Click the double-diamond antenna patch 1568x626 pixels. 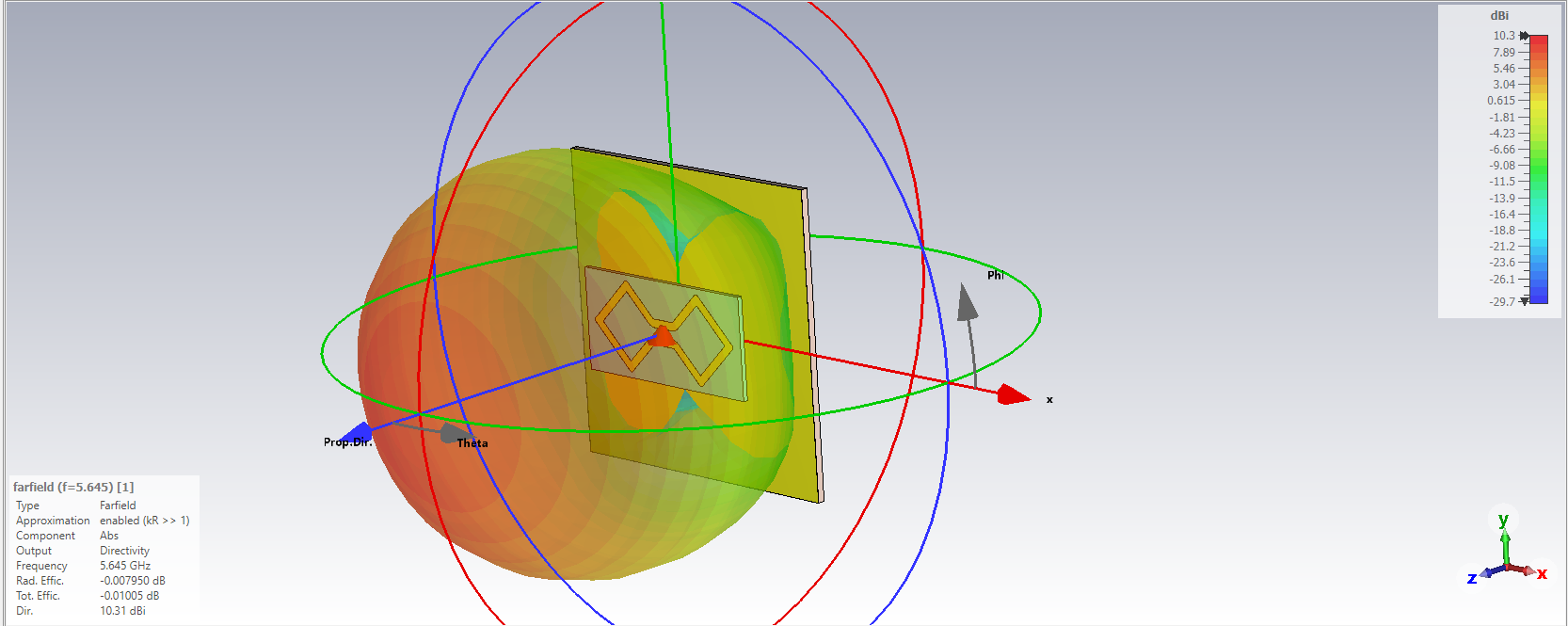(664, 334)
